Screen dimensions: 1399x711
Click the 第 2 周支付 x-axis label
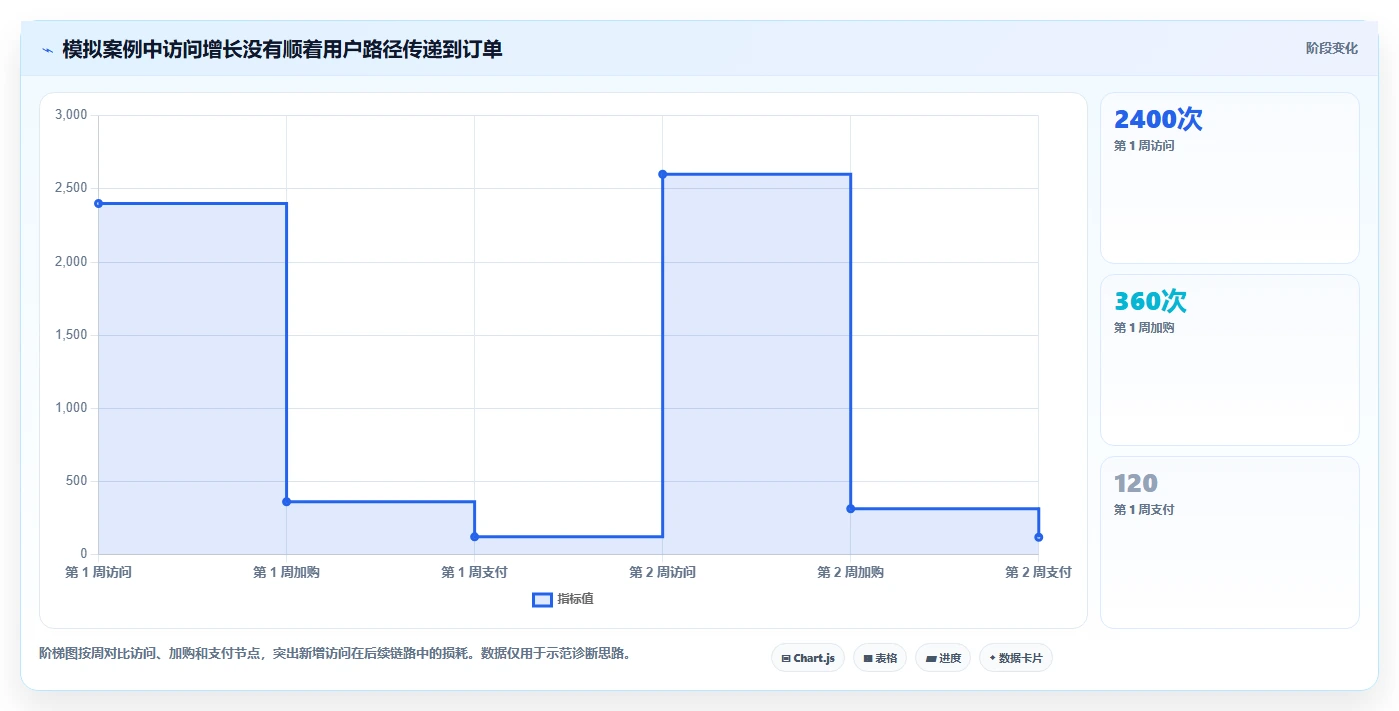1038,572
